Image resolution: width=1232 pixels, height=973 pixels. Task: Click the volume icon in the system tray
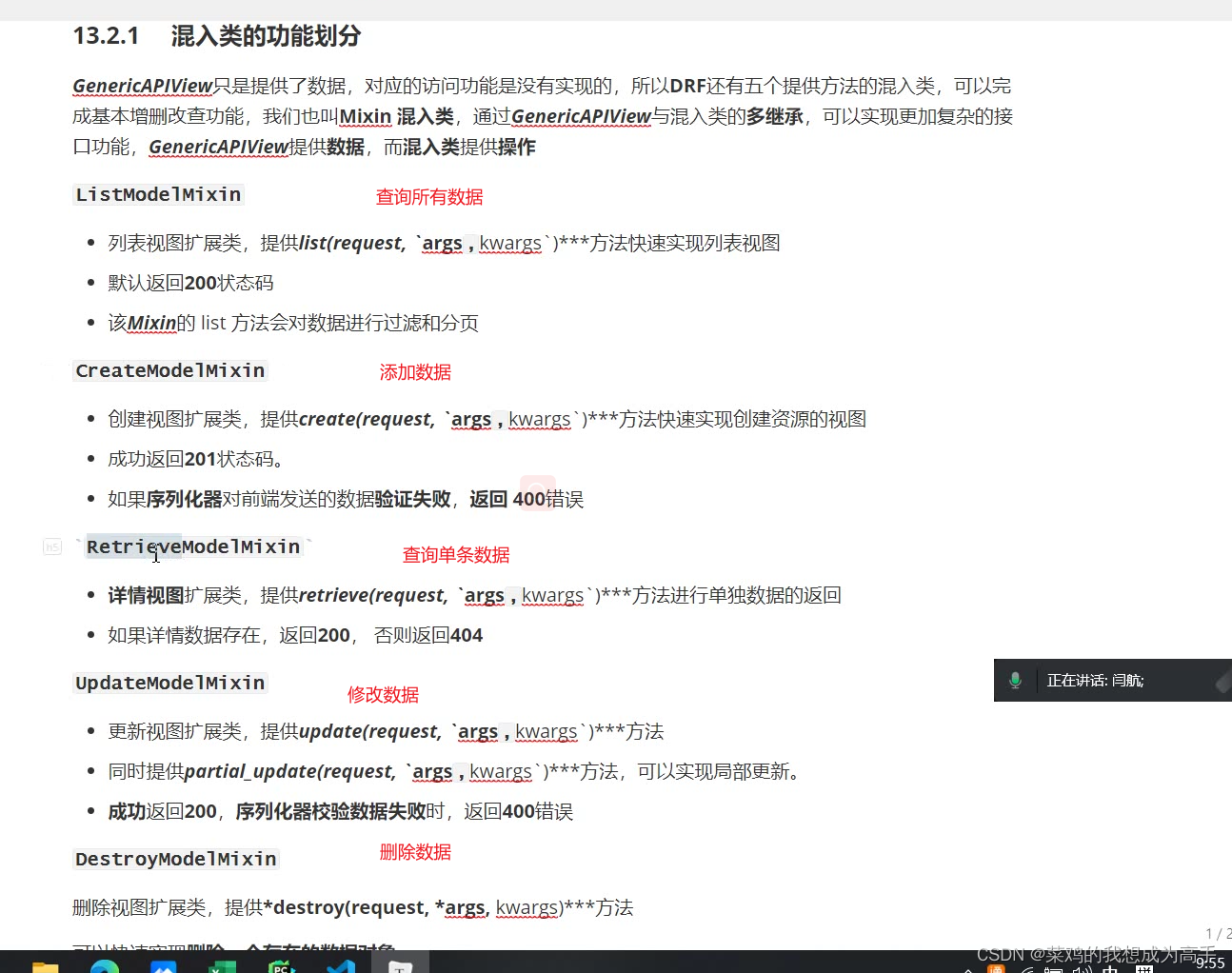1081,969
